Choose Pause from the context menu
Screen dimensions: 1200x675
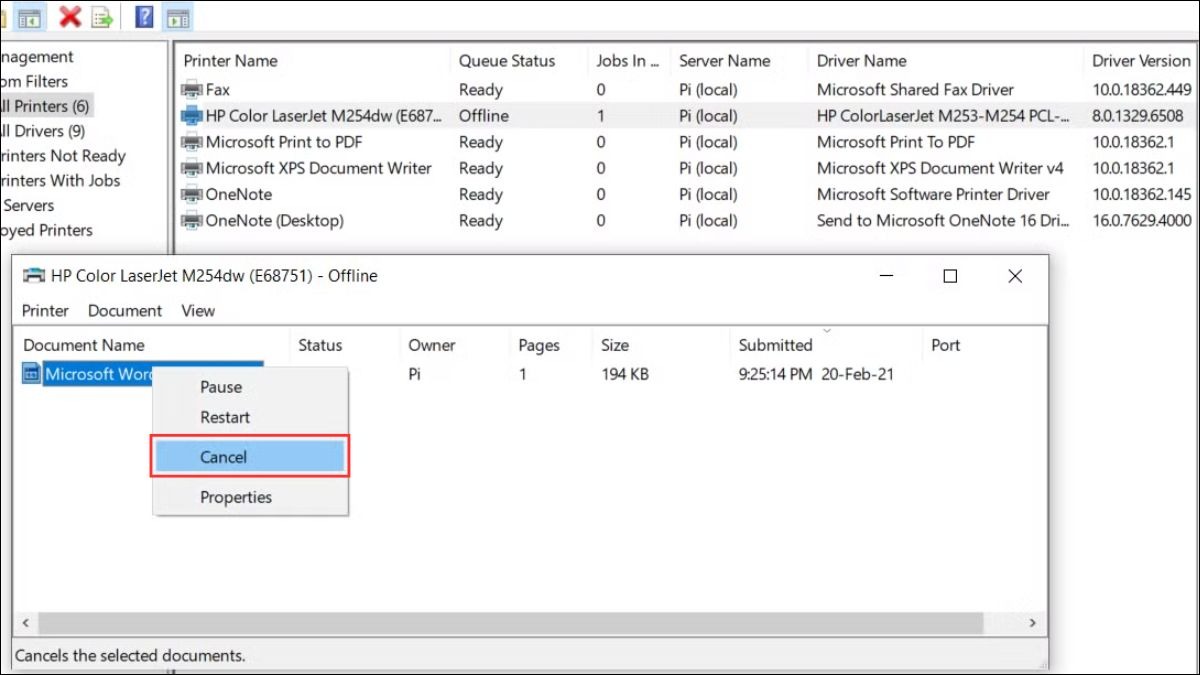click(221, 387)
